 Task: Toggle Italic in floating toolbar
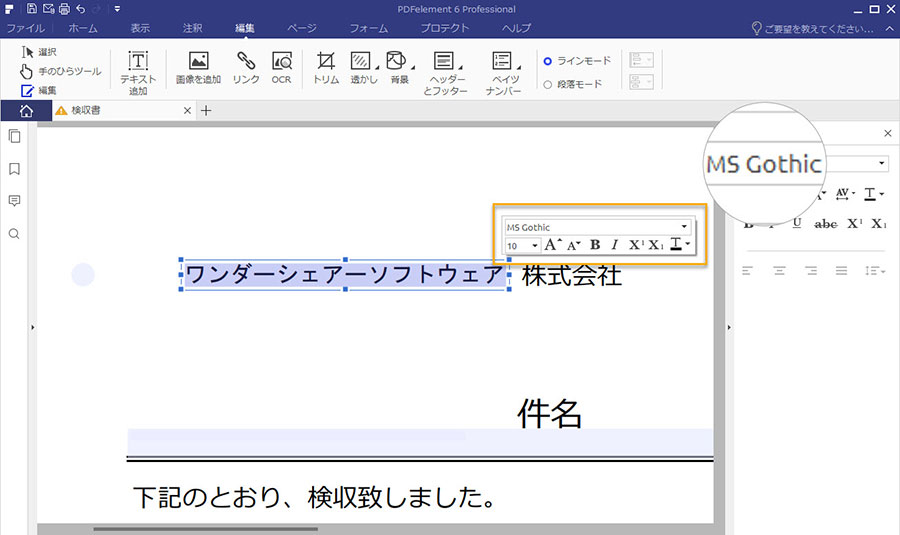point(615,245)
